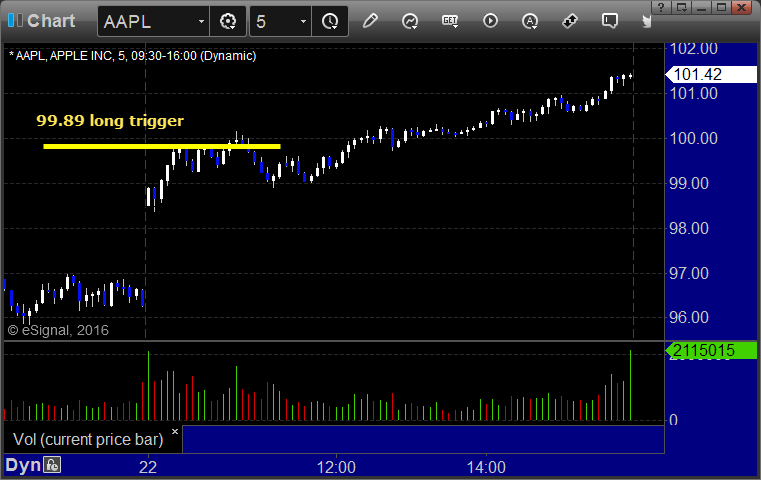
Task: Click the 100.00 price axis label
Action: (694, 138)
